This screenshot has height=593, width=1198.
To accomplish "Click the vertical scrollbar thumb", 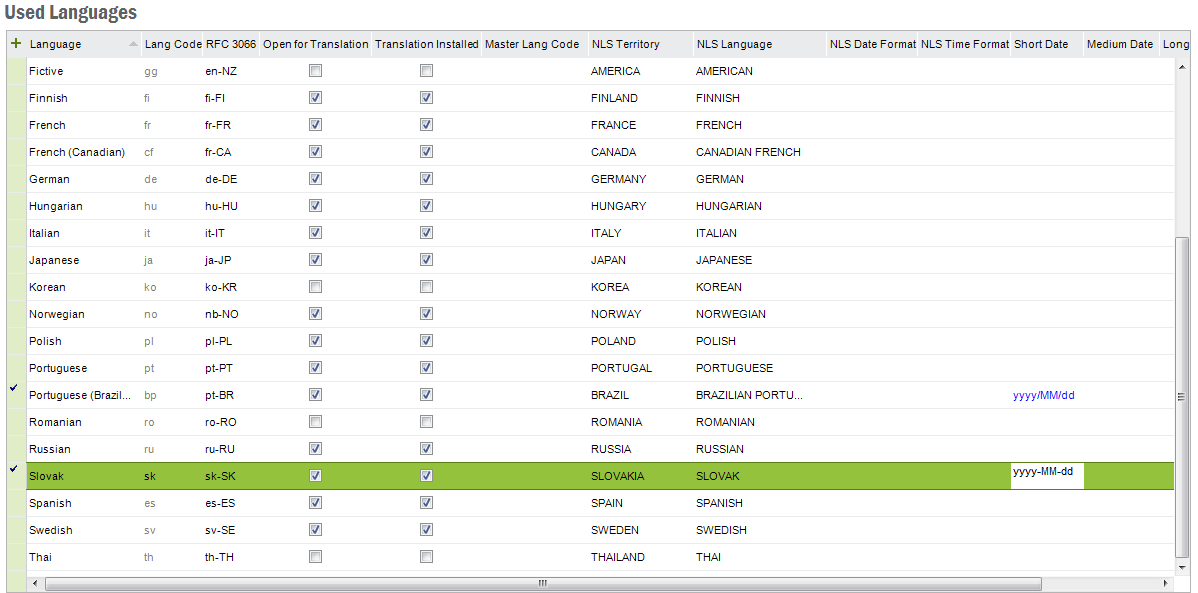I will [1182, 396].
